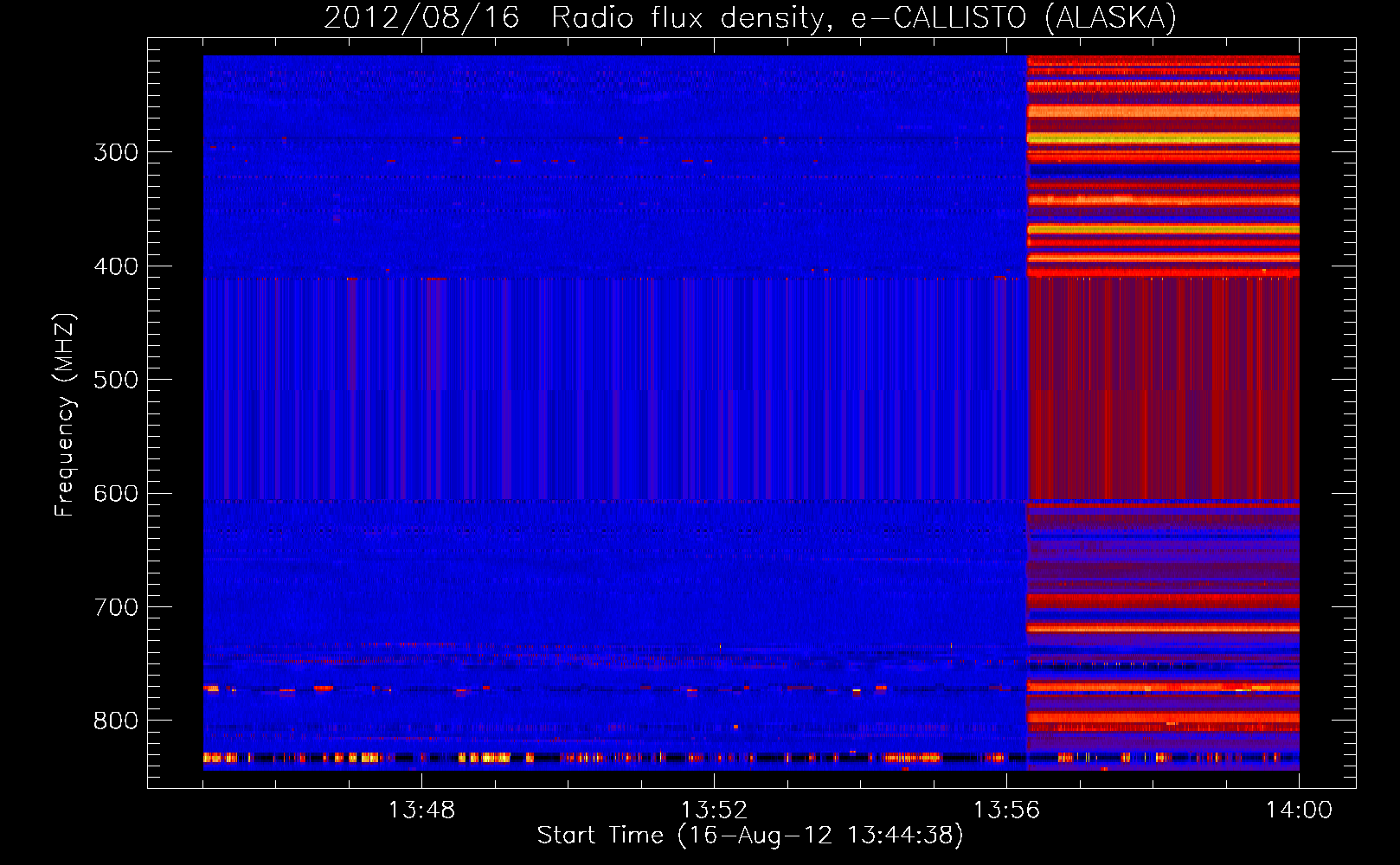The height and width of the screenshot is (865, 1400).
Task: Select the 13:48 time tick label
Action: [x=421, y=811]
